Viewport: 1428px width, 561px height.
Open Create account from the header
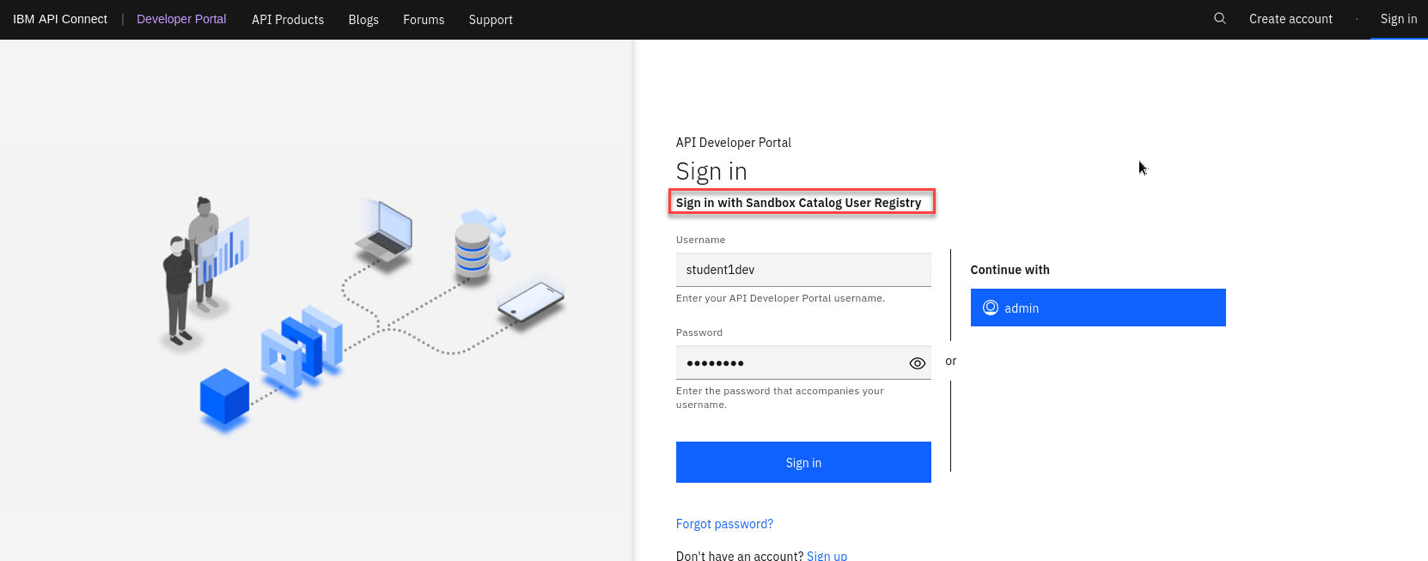point(1290,19)
